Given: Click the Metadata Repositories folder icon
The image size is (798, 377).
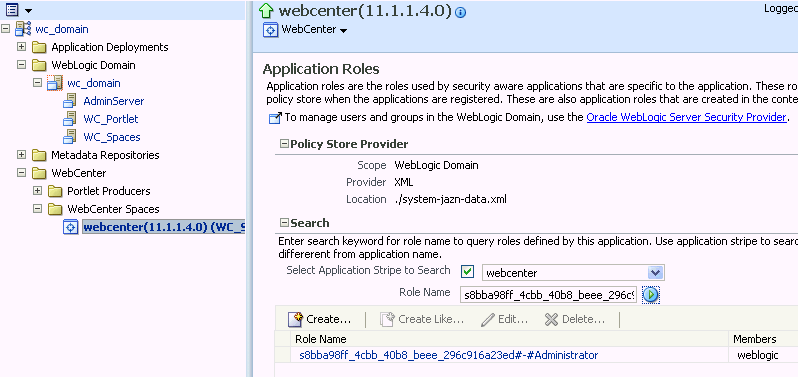Looking at the screenshot, I should tap(39, 155).
